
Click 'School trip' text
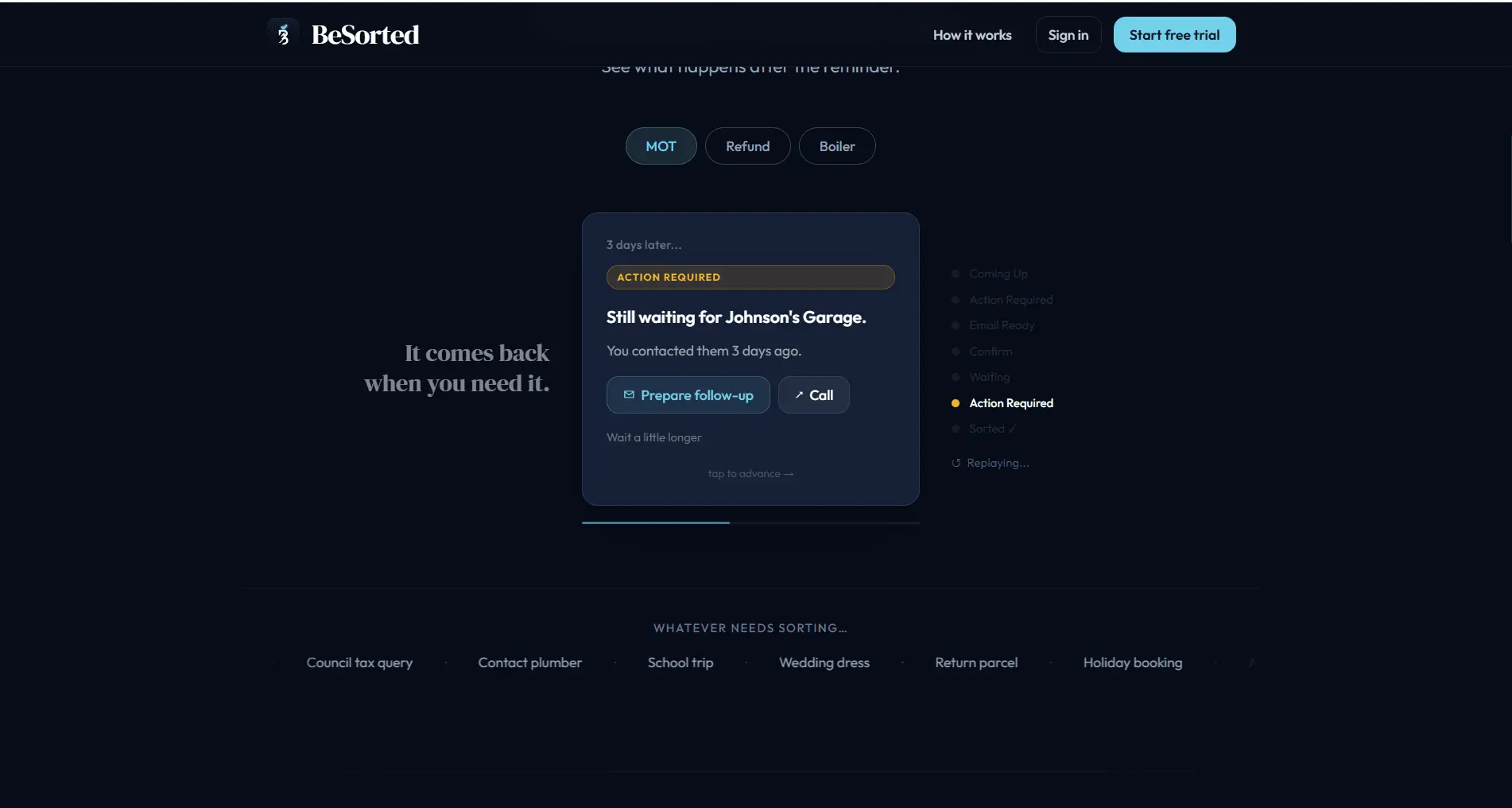680,662
